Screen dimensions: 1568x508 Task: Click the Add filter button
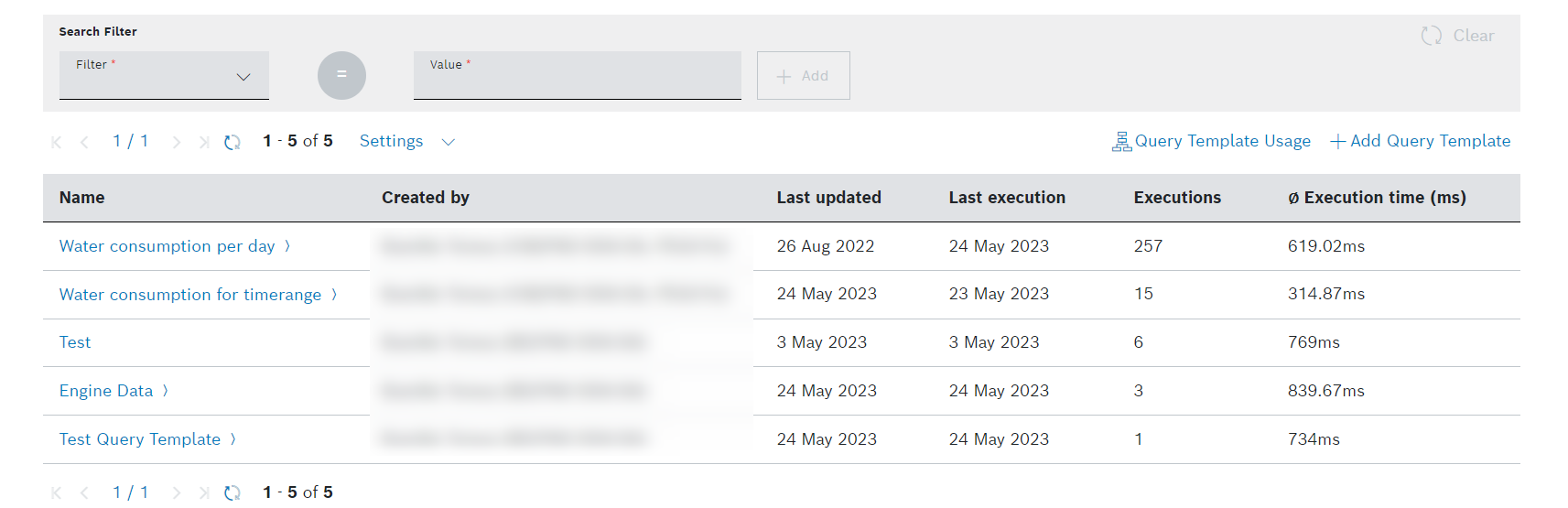[803, 76]
